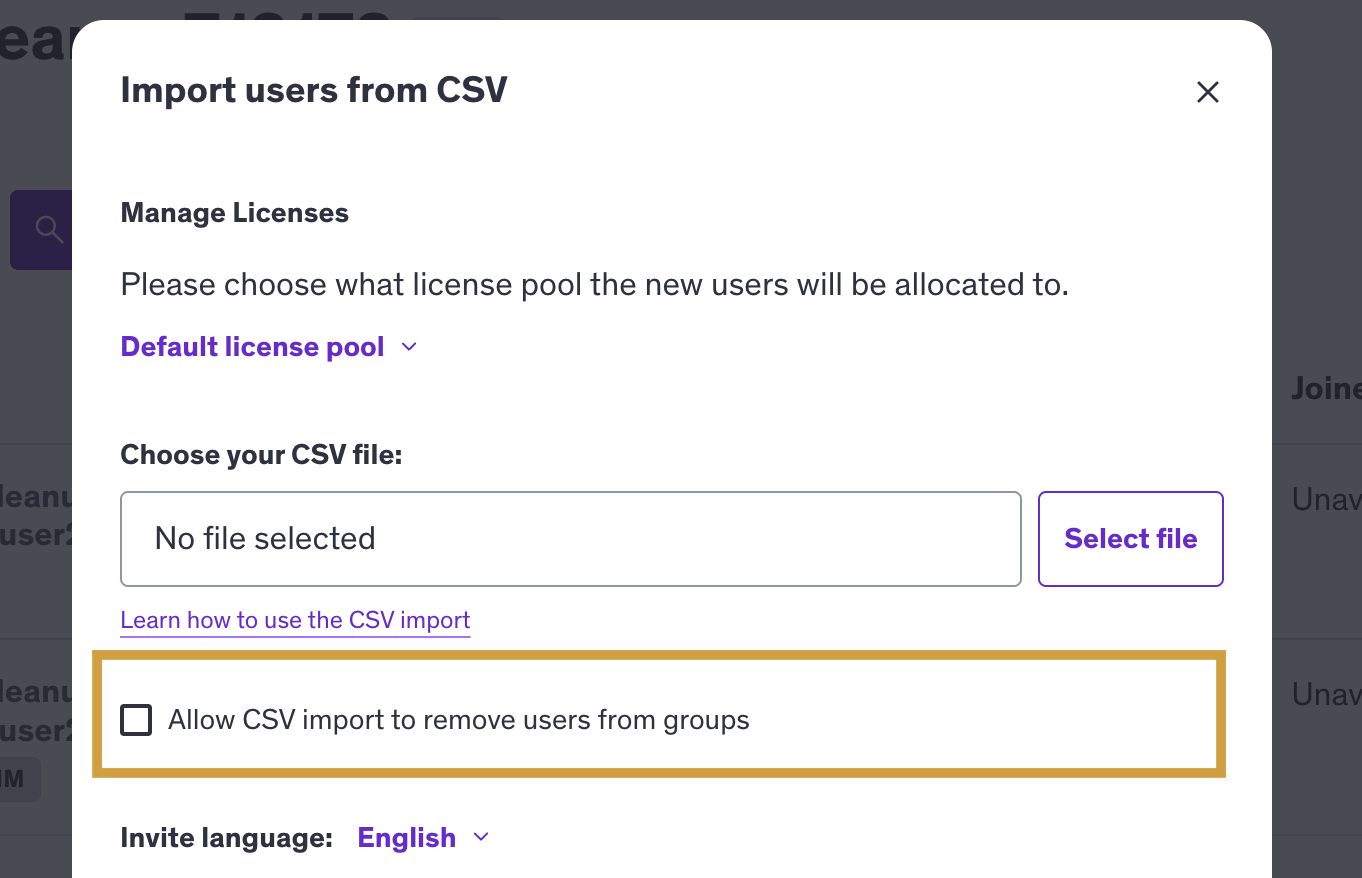Image resolution: width=1362 pixels, height=878 pixels.
Task: Click the Joined column header in background
Action: 1326,389
